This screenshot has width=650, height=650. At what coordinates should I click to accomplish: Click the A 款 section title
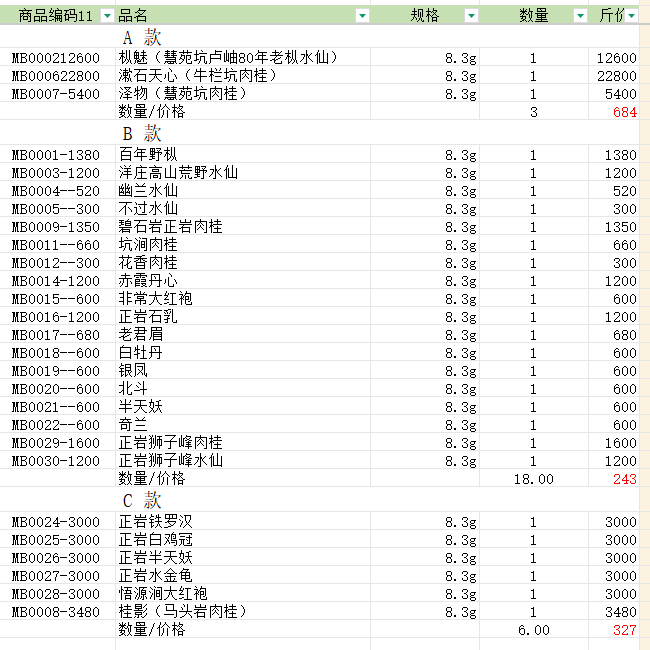coord(142,37)
